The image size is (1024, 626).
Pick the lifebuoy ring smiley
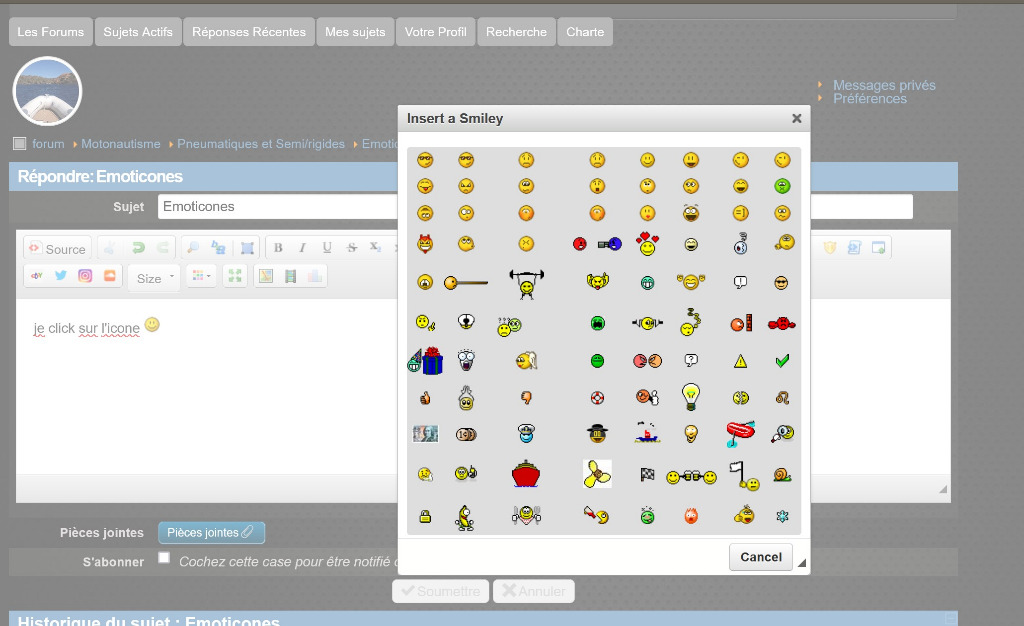click(x=597, y=397)
